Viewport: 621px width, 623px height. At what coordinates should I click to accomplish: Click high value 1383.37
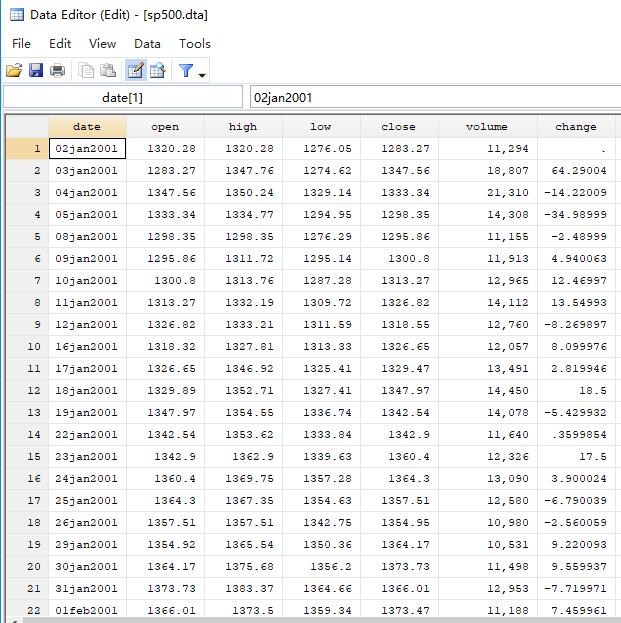(243, 588)
